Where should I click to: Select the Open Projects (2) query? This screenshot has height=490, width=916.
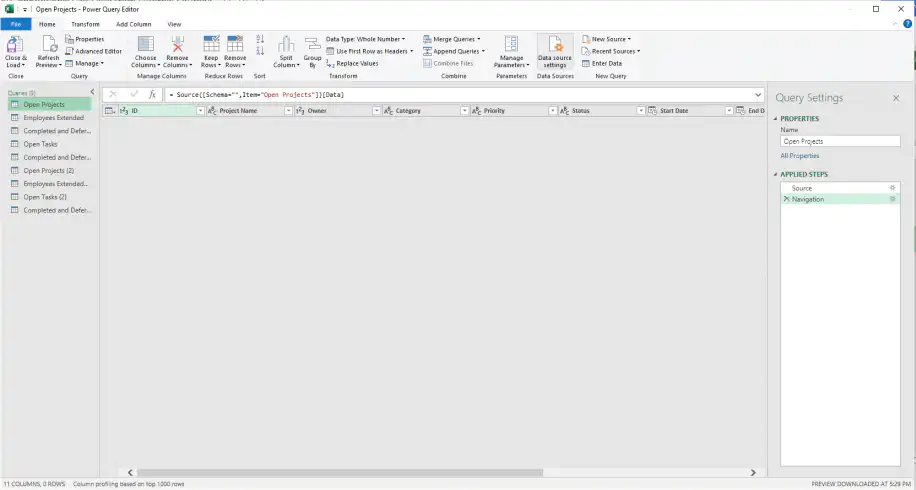(x=50, y=171)
